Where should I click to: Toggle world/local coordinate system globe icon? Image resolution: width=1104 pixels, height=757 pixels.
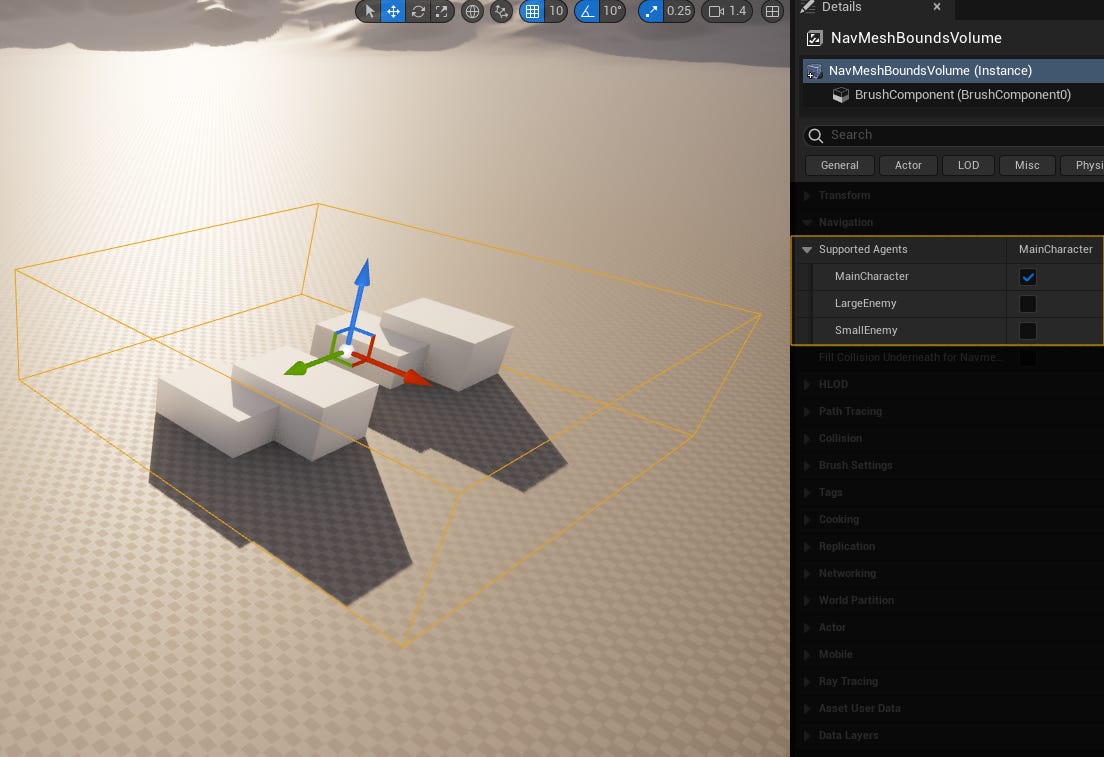pyautogui.click(x=471, y=11)
